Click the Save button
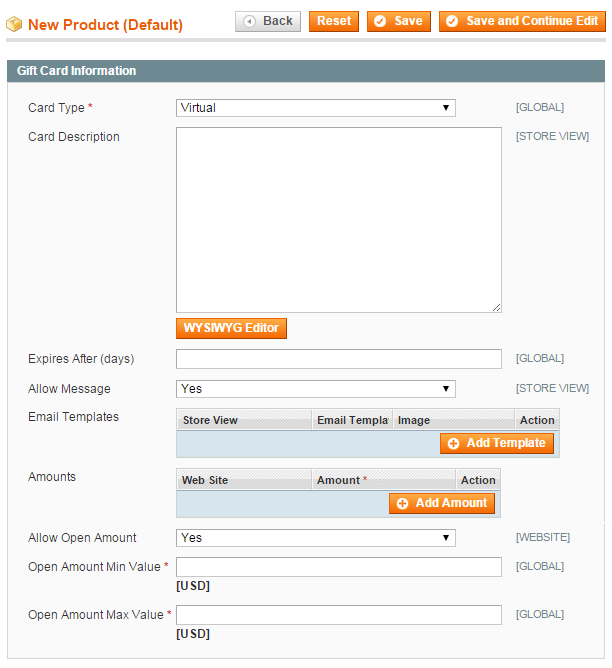Viewport: 612px width, 668px height. [399, 21]
